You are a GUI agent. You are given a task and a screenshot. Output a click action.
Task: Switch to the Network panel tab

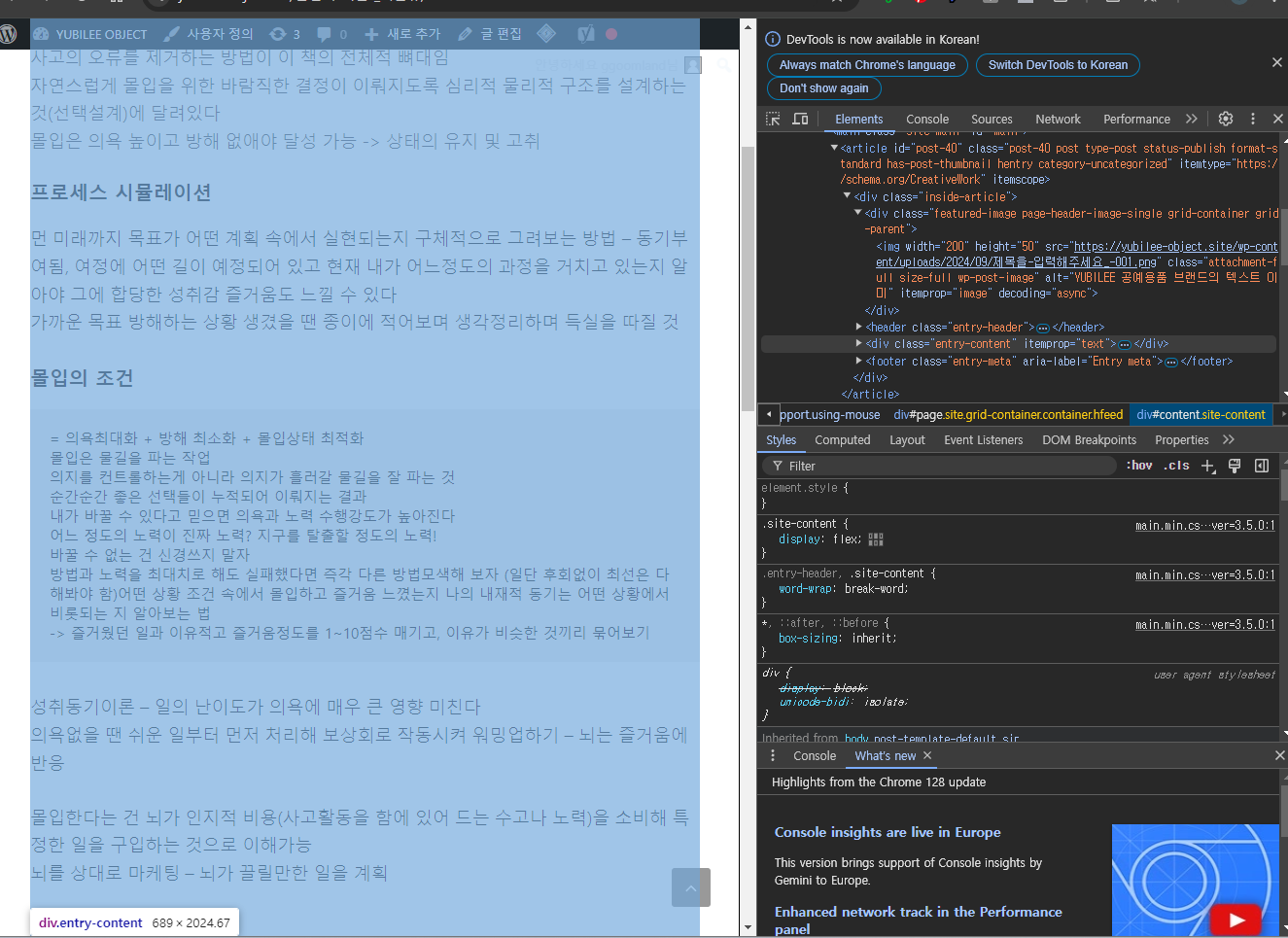tap(1058, 119)
